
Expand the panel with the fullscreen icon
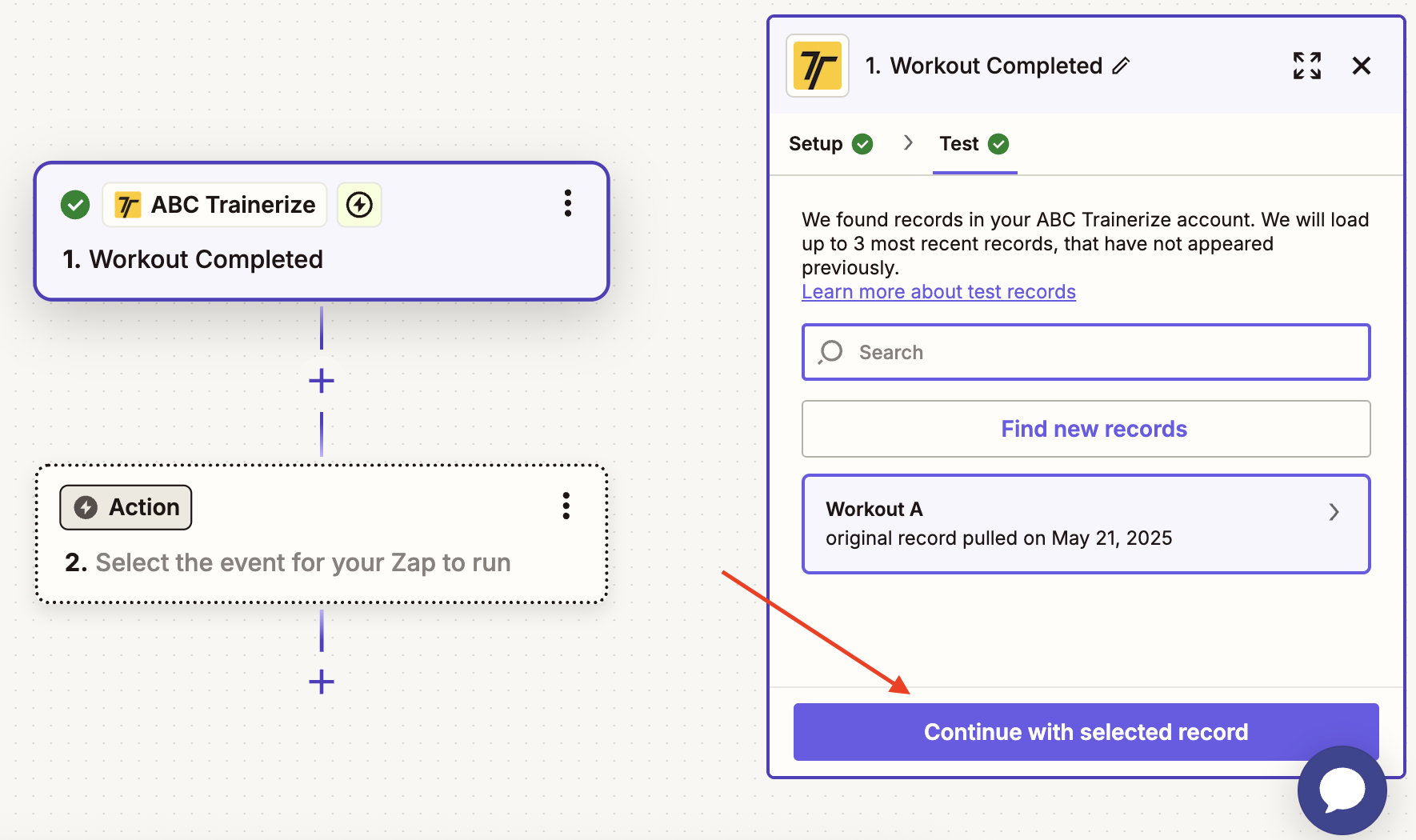(1307, 66)
